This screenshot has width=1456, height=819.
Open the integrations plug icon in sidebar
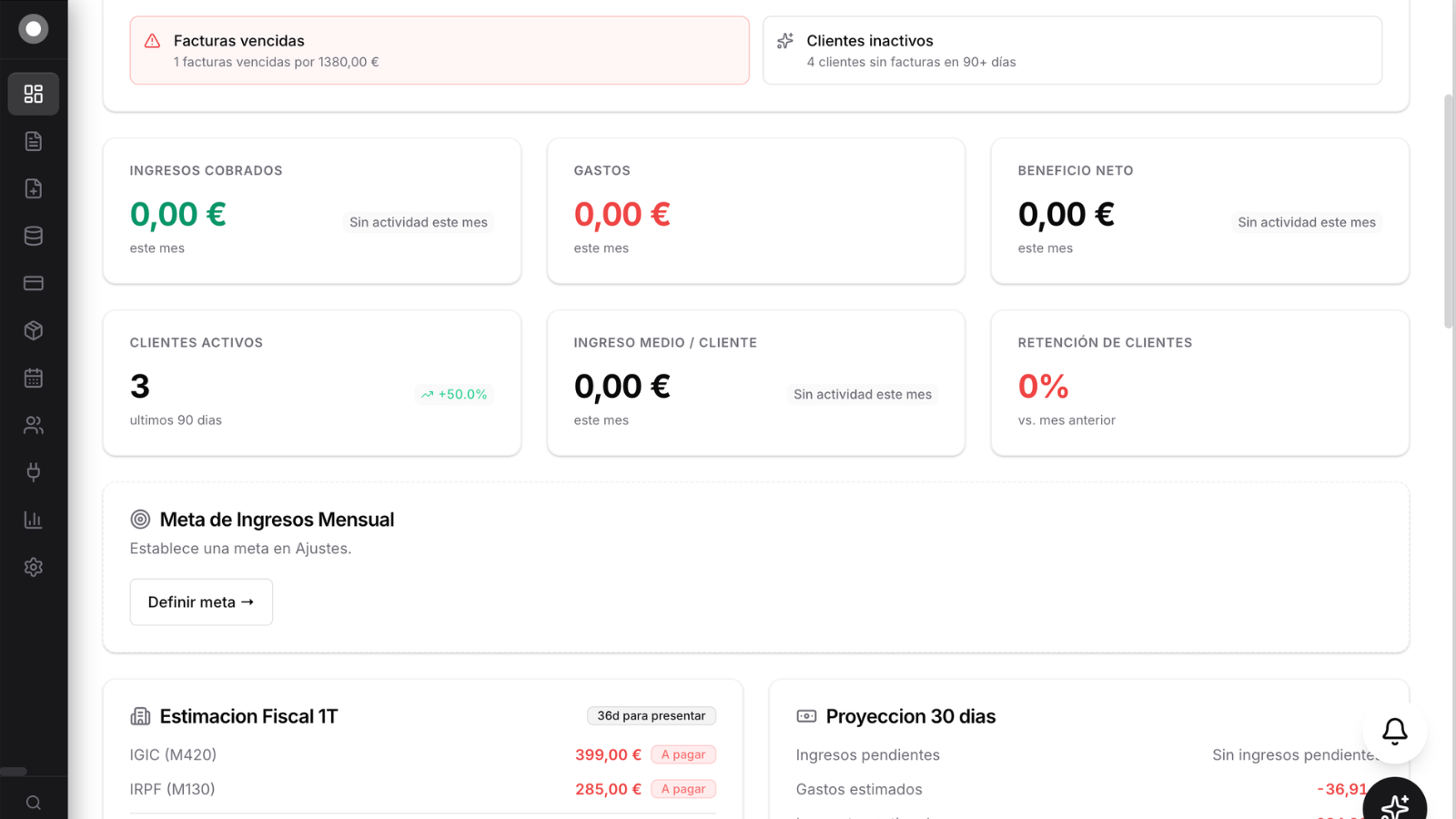[x=34, y=472]
